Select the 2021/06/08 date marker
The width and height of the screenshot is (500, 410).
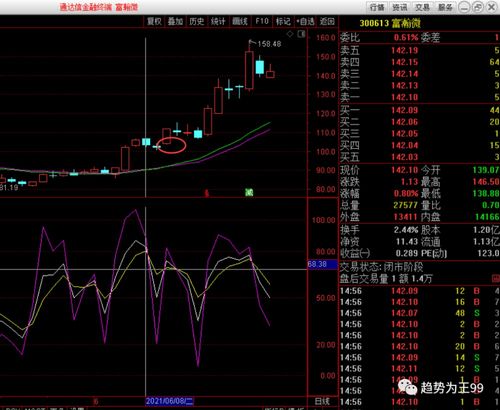pos(170,401)
